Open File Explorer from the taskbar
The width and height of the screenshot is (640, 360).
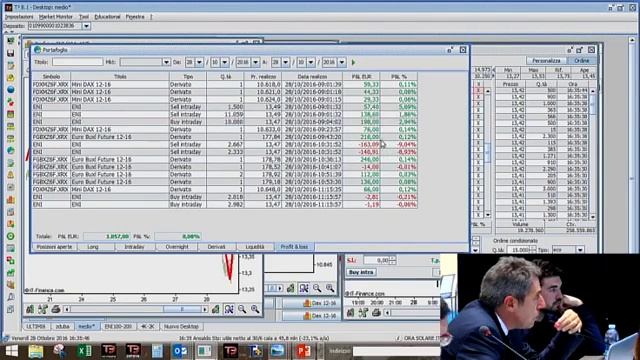(x=36, y=351)
